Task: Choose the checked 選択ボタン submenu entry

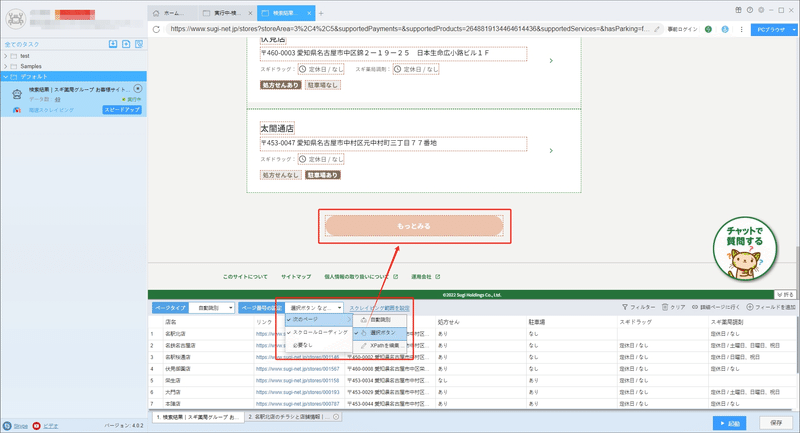Action: [x=380, y=333]
